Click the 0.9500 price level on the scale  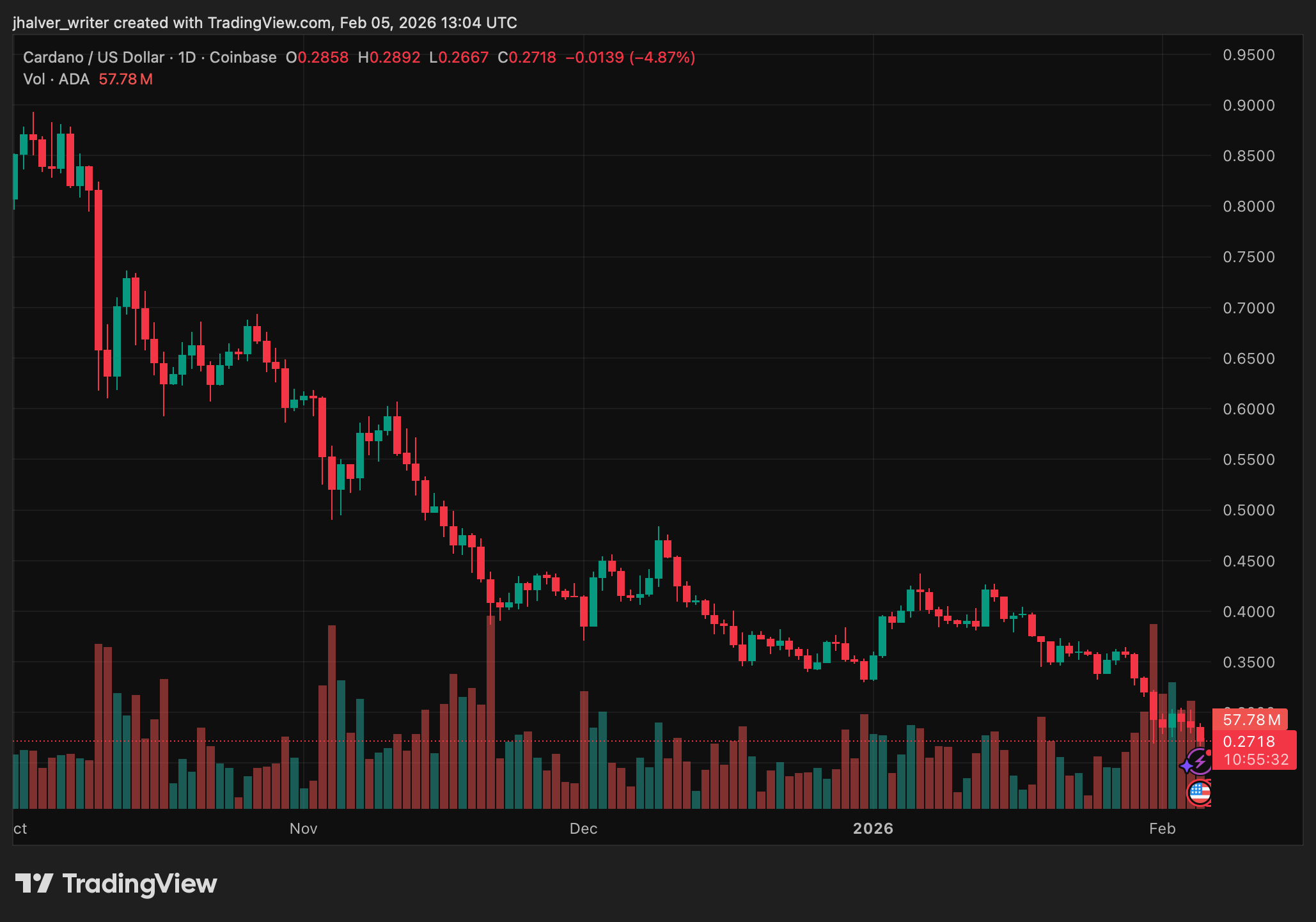click(1248, 55)
